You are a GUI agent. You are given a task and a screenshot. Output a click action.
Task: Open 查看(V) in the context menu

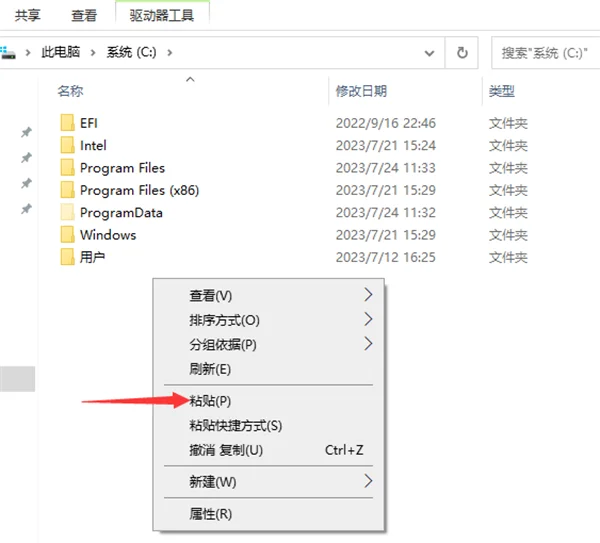tap(269, 295)
